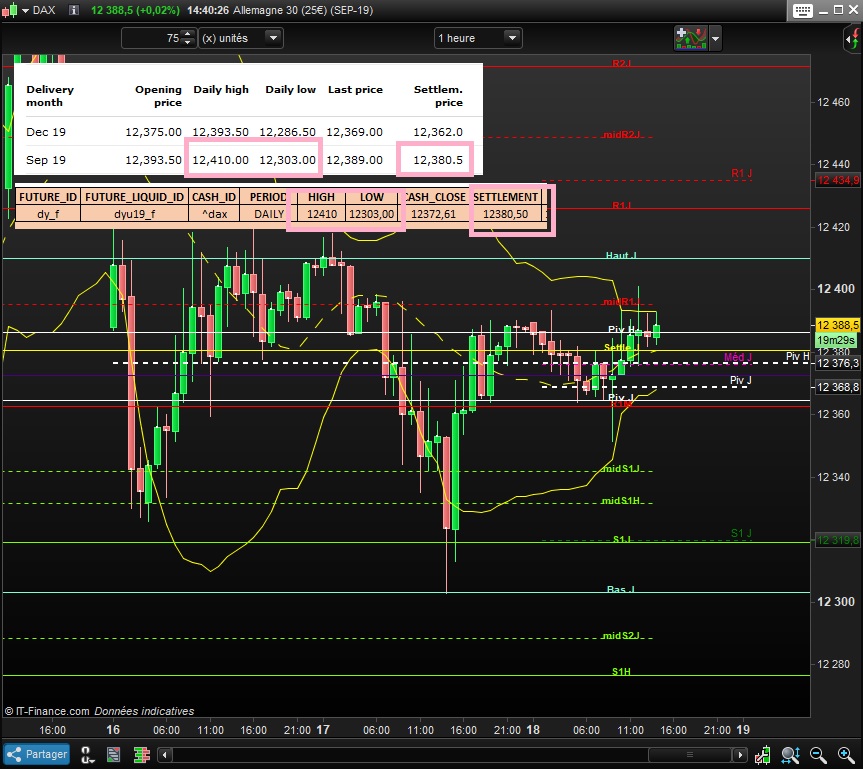Screen dimensions: 863x769
Task: Click the 12 368,8 price tag
Action: [837, 387]
